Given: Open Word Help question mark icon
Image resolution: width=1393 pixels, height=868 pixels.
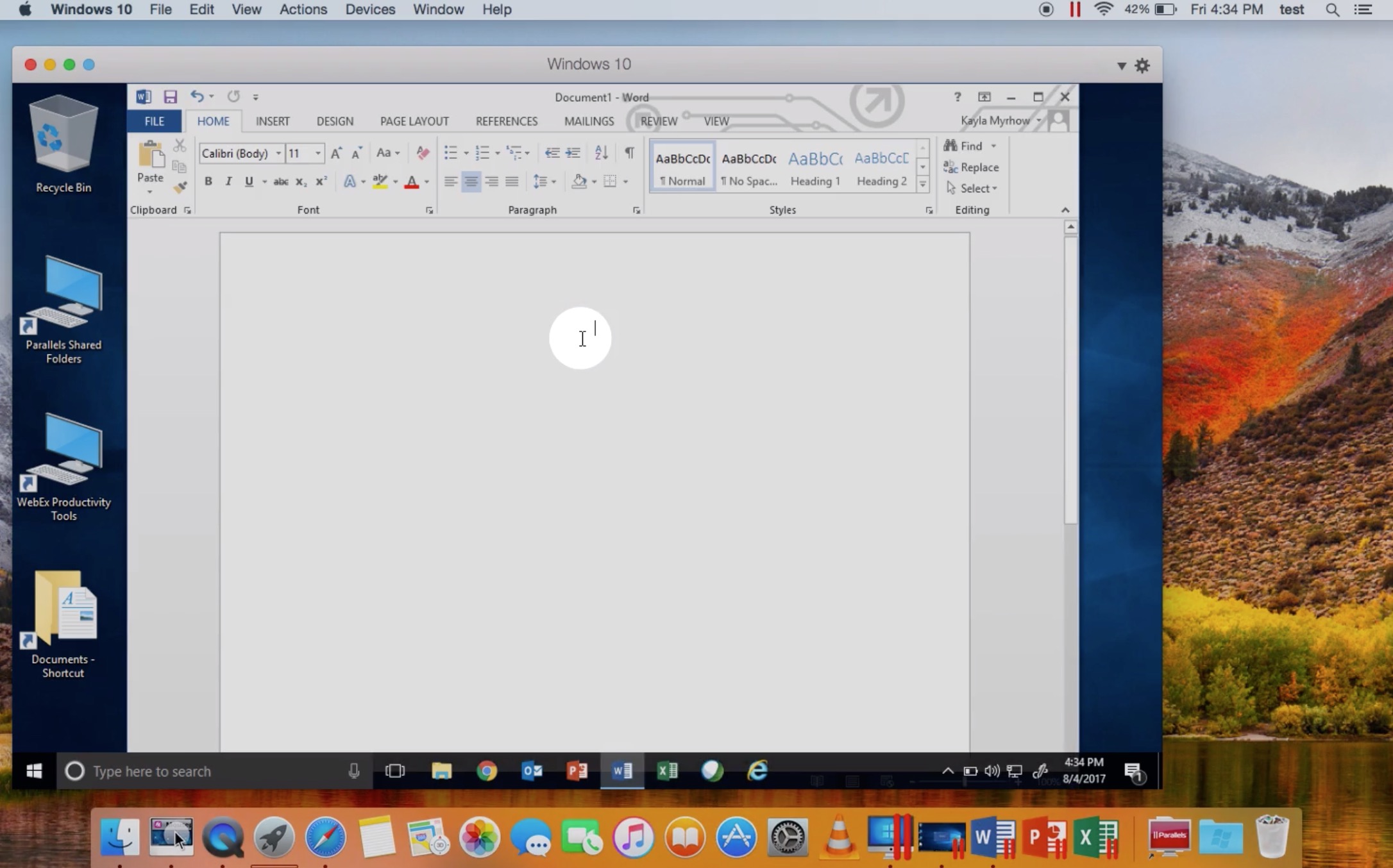Looking at the screenshot, I should [958, 97].
